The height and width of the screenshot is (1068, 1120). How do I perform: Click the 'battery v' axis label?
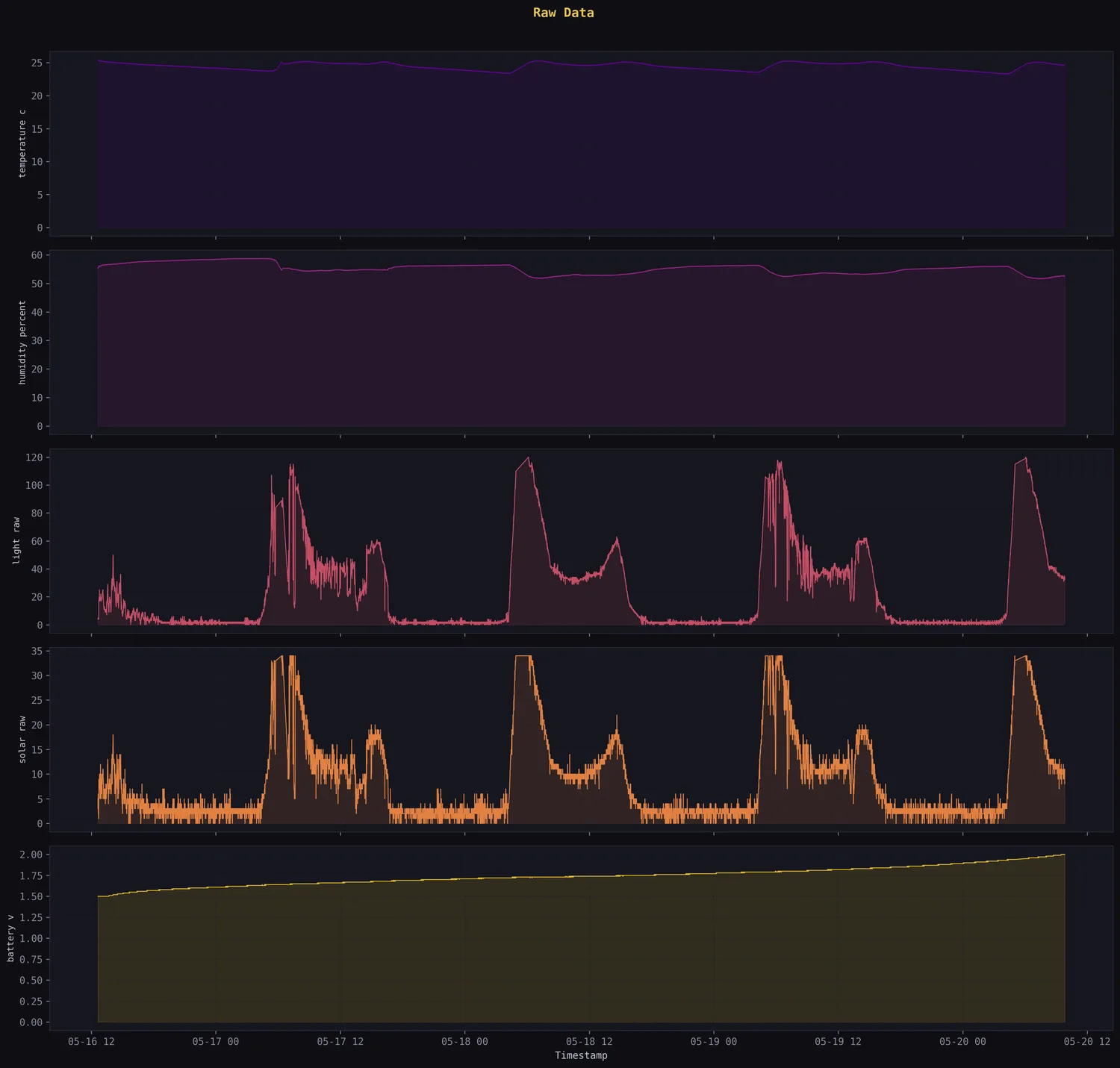click(10, 938)
